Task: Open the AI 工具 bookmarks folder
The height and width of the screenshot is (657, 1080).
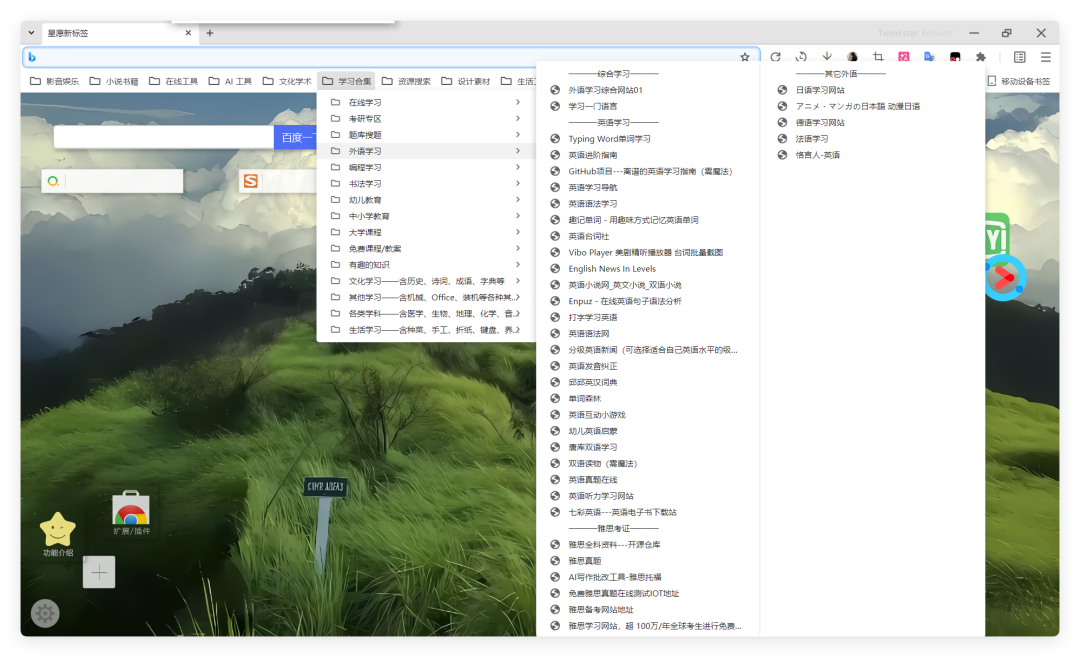Action: coord(230,81)
